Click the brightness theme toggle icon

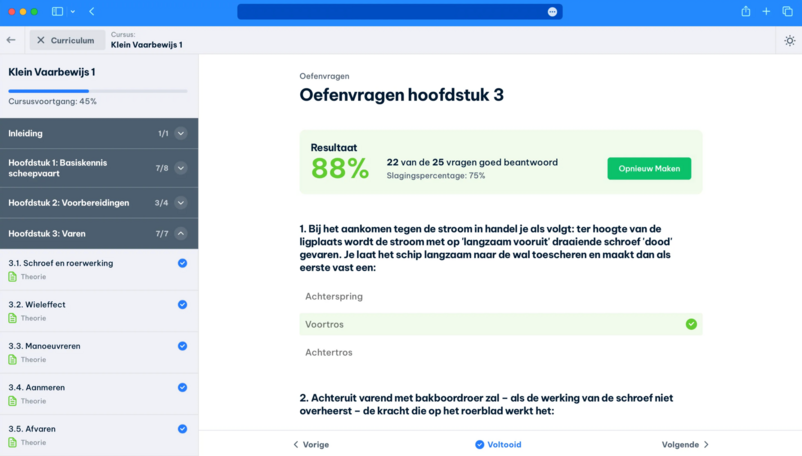(789, 41)
